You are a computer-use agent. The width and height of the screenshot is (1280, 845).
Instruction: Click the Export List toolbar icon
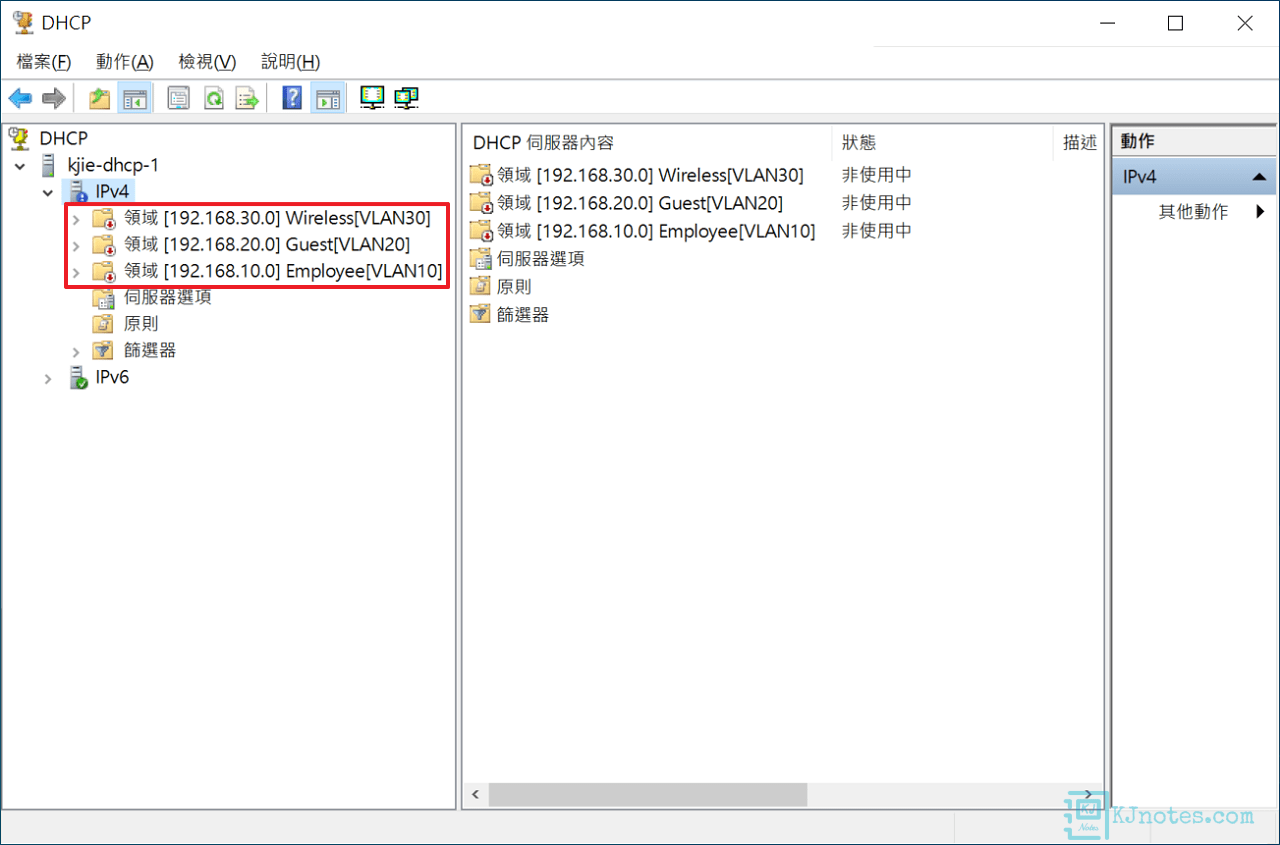click(x=247, y=98)
